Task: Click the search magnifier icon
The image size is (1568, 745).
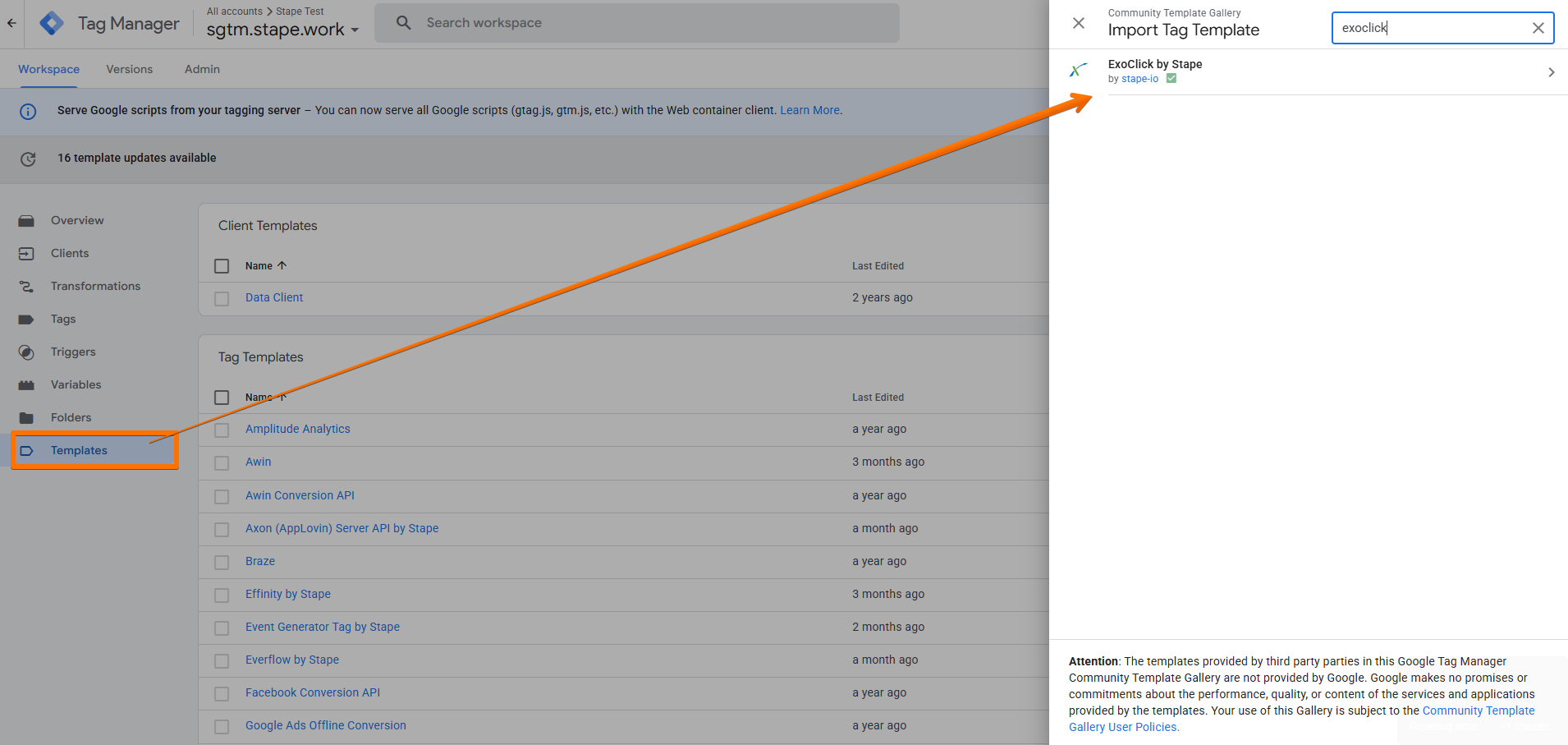Action: 403,23
